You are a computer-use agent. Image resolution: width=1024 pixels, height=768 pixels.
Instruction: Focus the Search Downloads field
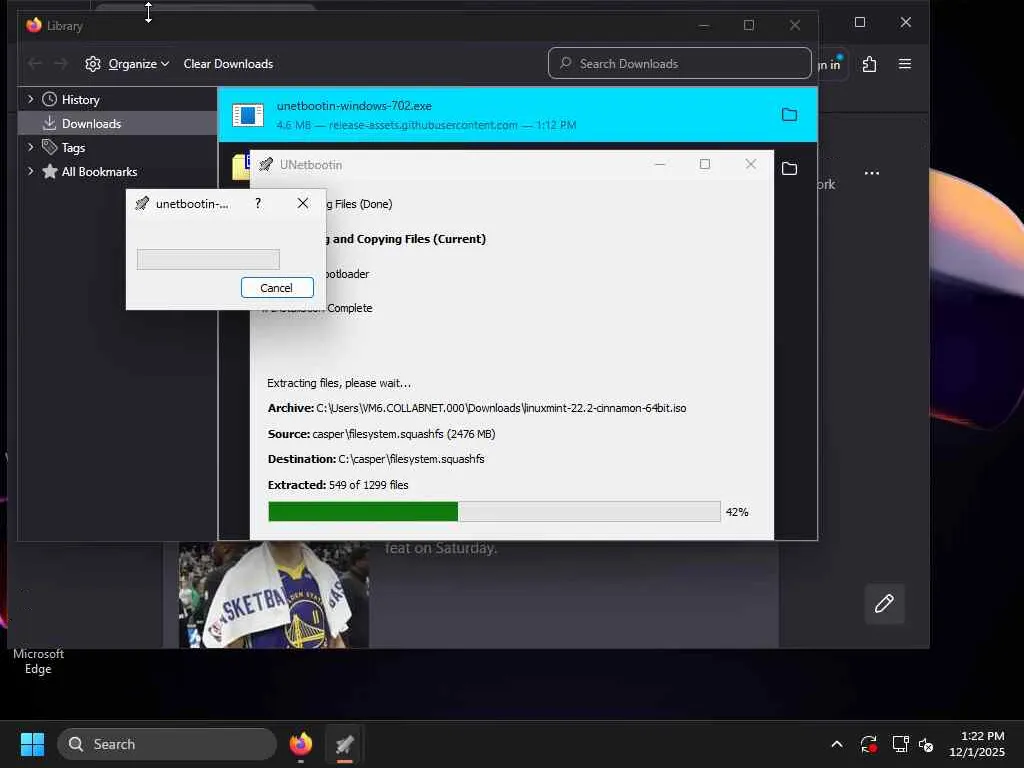(x=679, y=63)
